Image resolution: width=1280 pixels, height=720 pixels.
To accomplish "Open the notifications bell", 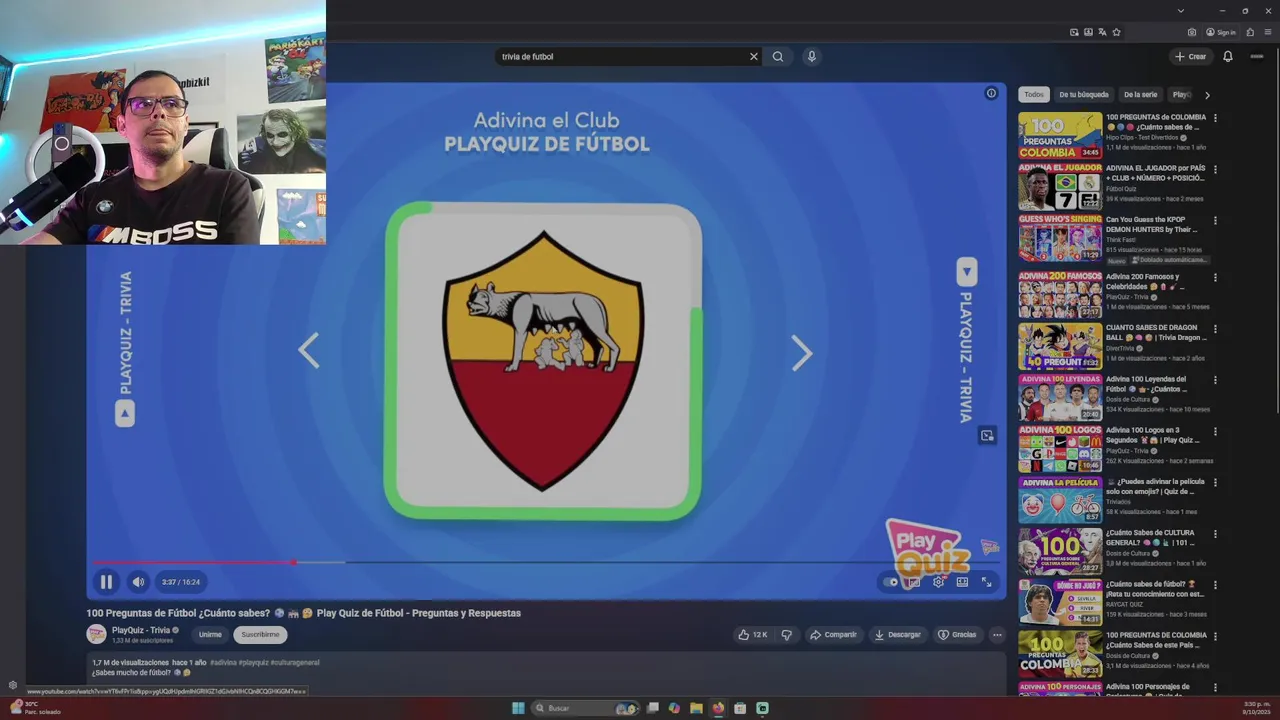I will (x=1228, y=57).
